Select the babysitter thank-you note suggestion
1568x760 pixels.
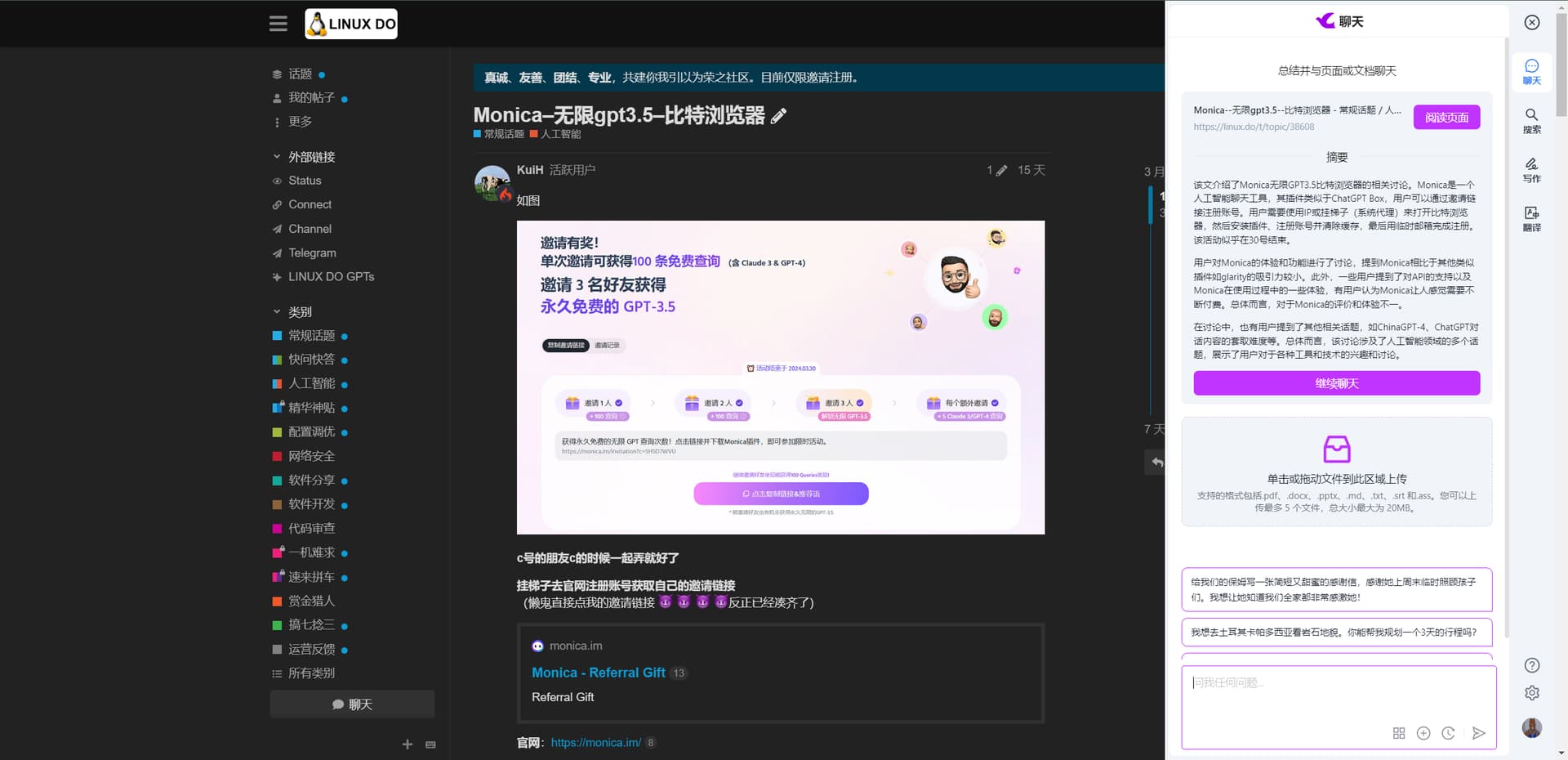point(1337,589)
